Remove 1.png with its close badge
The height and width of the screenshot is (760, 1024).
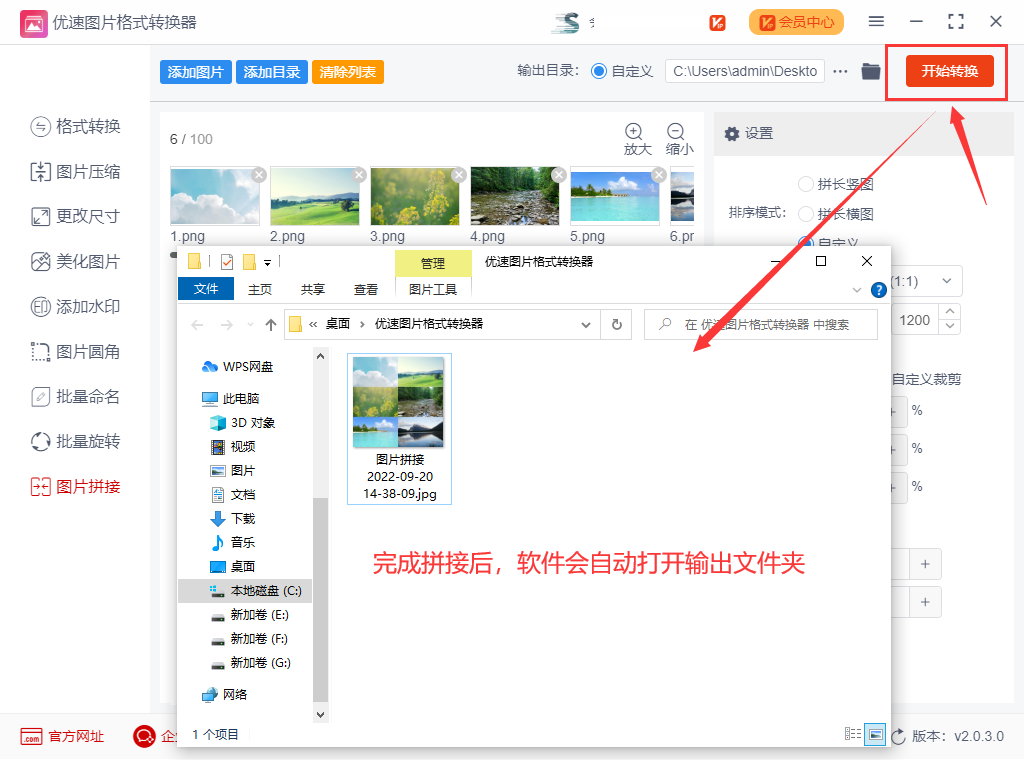tap(259, 174)
